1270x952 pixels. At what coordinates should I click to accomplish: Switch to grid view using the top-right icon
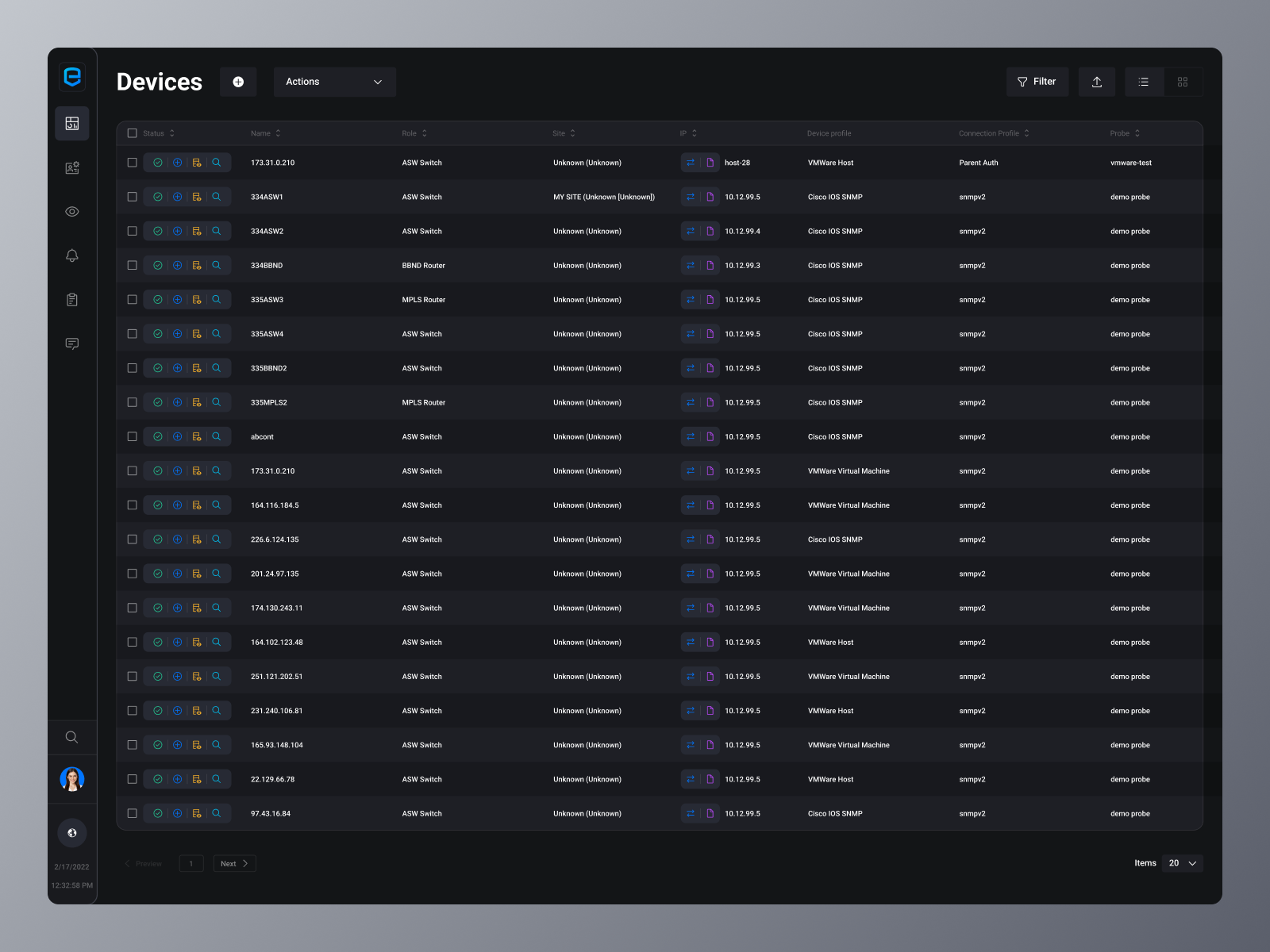1183,82
